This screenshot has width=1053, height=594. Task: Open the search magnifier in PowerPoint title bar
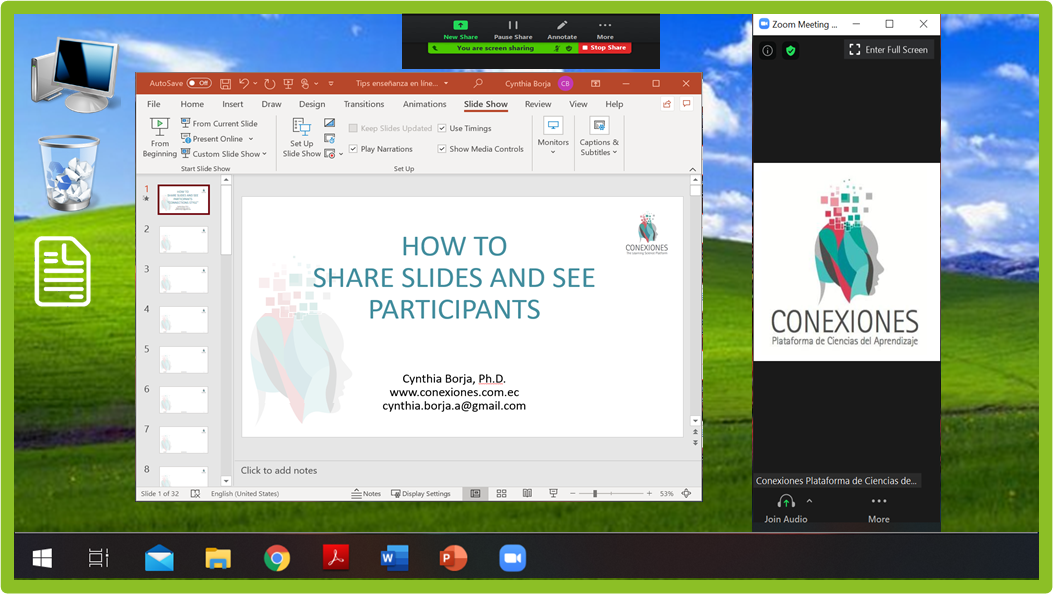[x=478, y=83]
